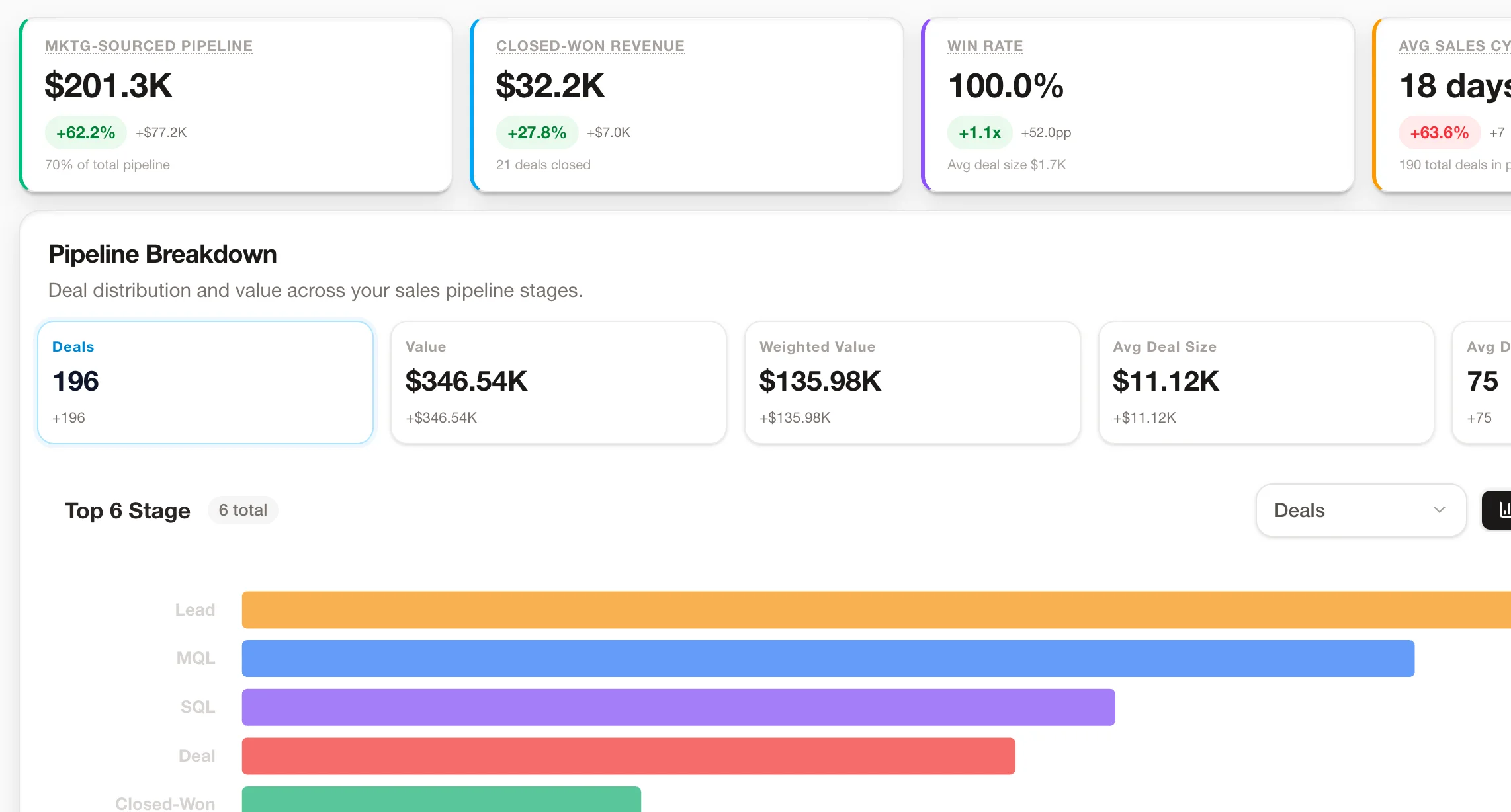Image resolution: width=1511 pixels, height=812 pixels.
Task: Click the '100.0%' win rate value
Action: coord(1006,86)
